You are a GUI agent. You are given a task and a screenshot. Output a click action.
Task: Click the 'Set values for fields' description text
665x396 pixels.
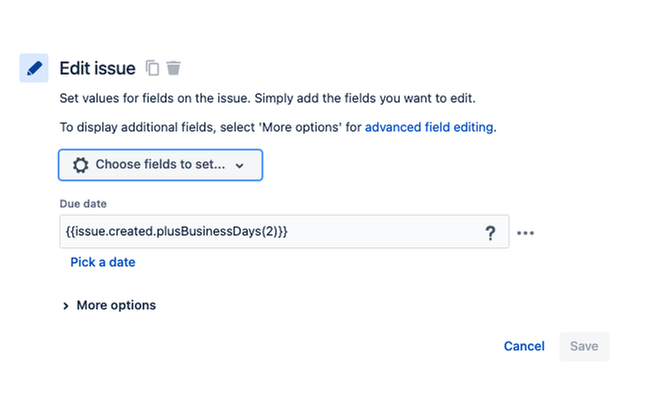(x=268, y=98)
